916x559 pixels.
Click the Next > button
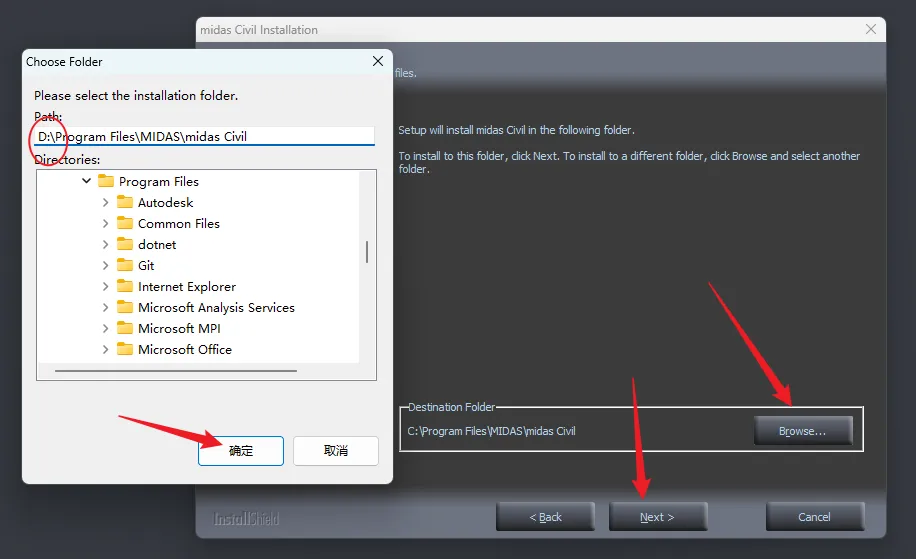tap(658, 517)
